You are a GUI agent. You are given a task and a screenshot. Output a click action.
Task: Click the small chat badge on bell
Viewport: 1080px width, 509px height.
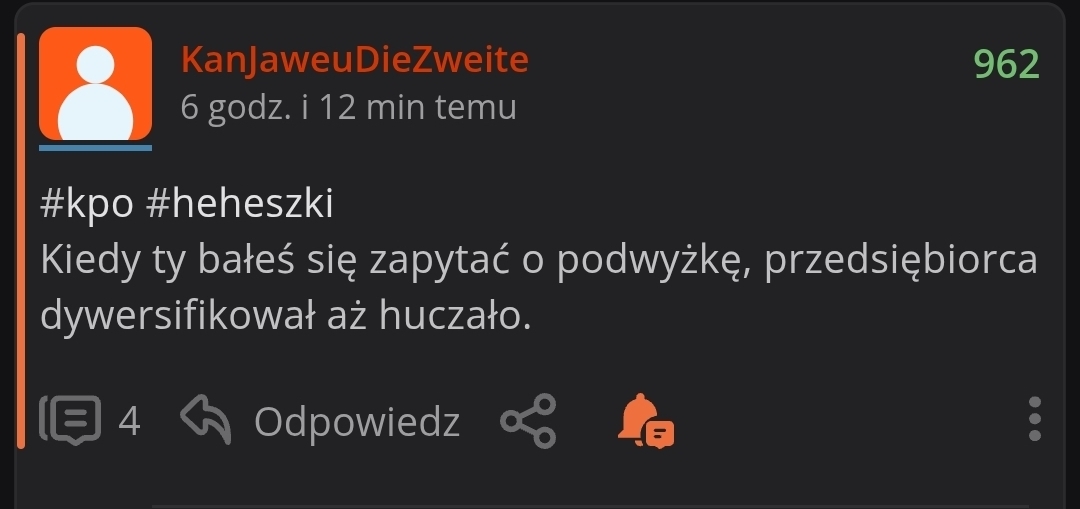coord(661,434)
